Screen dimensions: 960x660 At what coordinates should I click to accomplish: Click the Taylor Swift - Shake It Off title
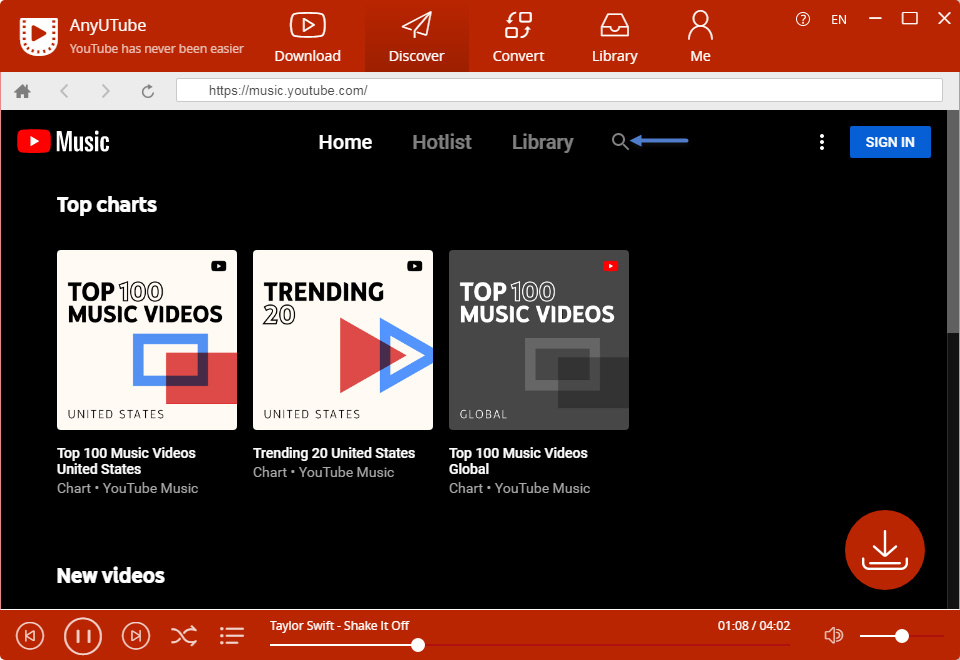click(x=339, y=626)
